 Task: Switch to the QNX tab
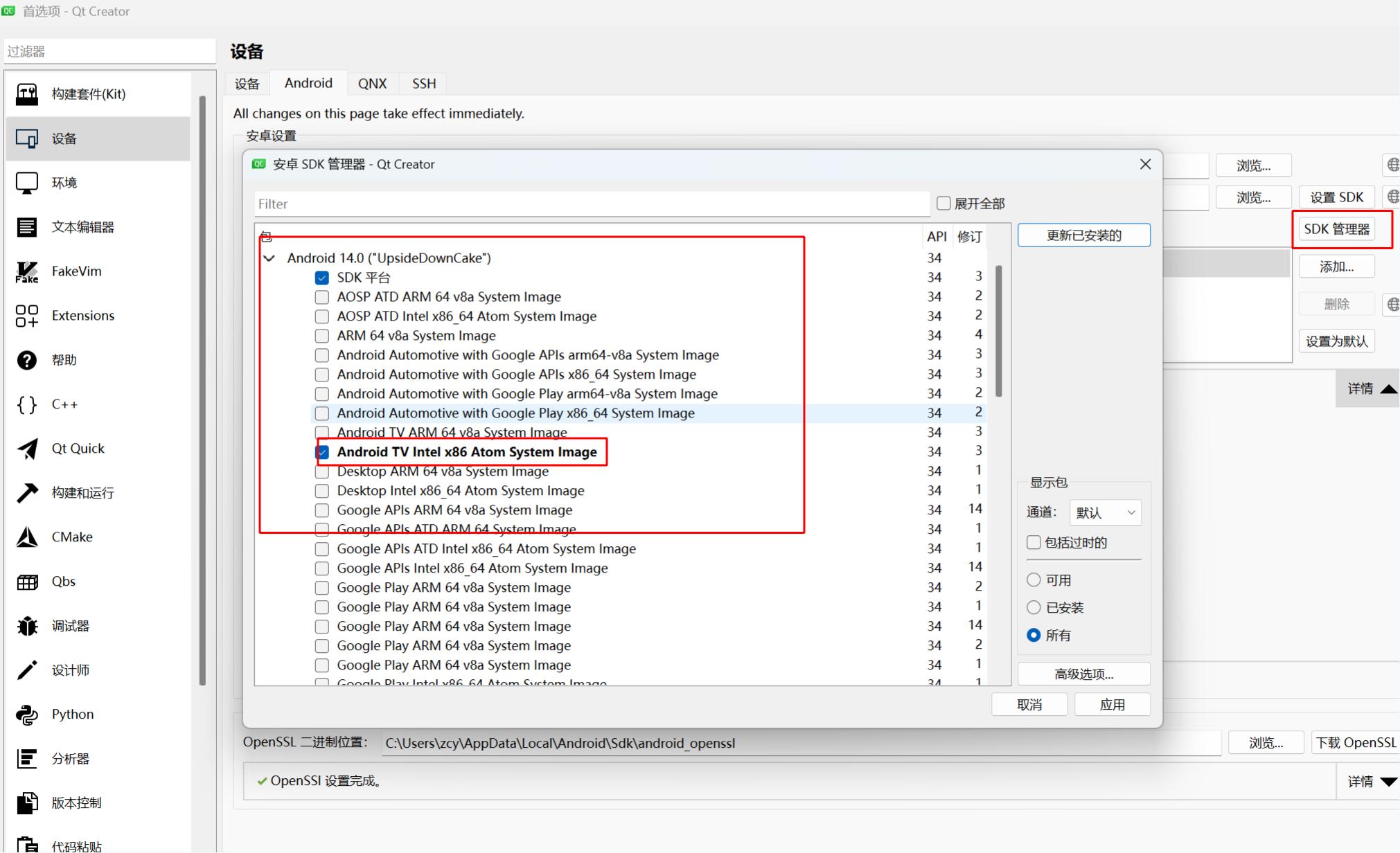click(372, 84)
